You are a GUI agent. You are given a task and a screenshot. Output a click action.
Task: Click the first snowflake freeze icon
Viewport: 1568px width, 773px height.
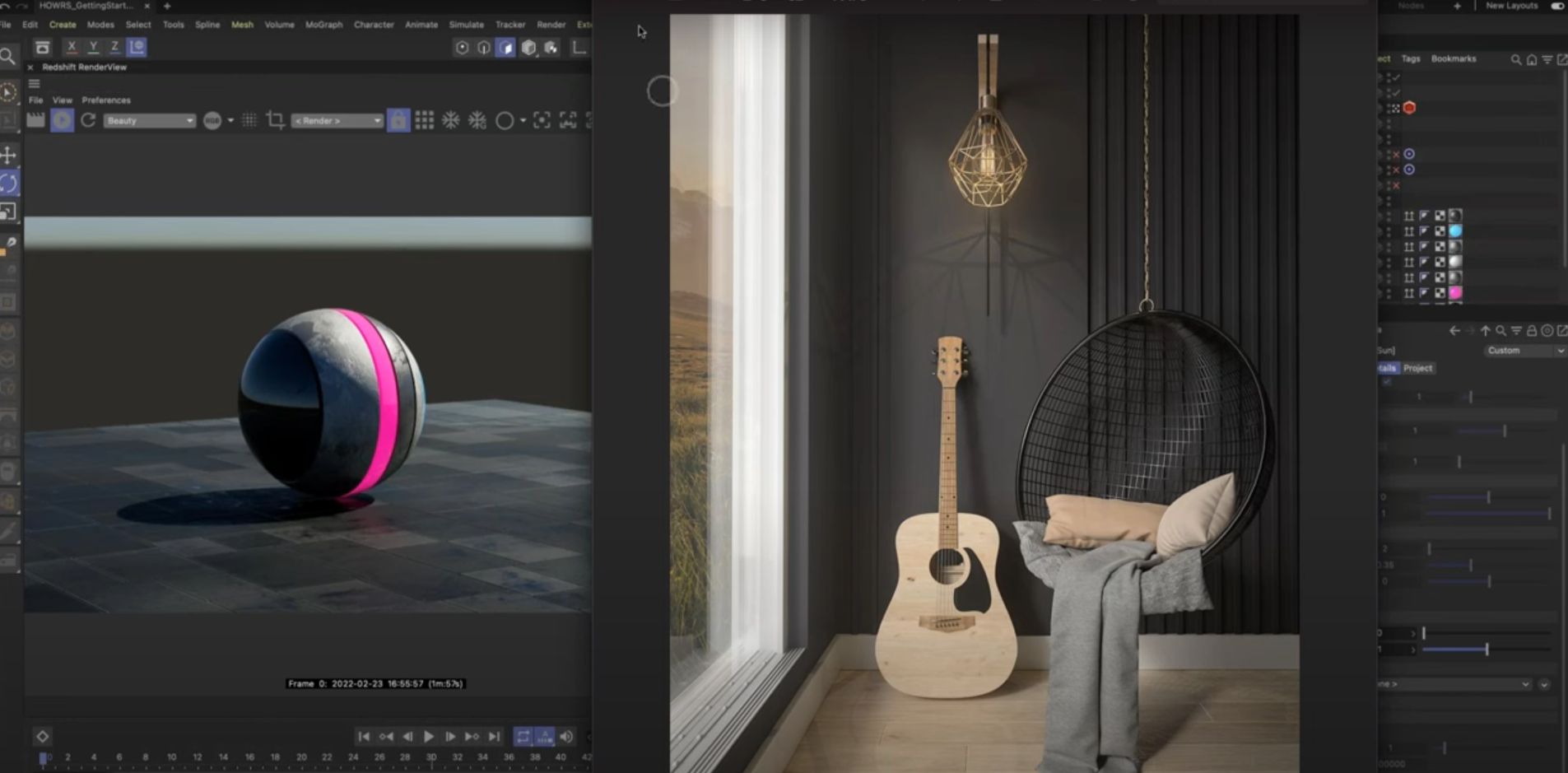coord(450,120)
